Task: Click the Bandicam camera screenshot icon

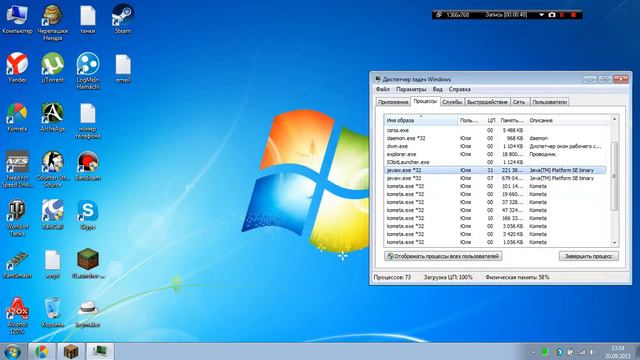Action: point(552,15)
